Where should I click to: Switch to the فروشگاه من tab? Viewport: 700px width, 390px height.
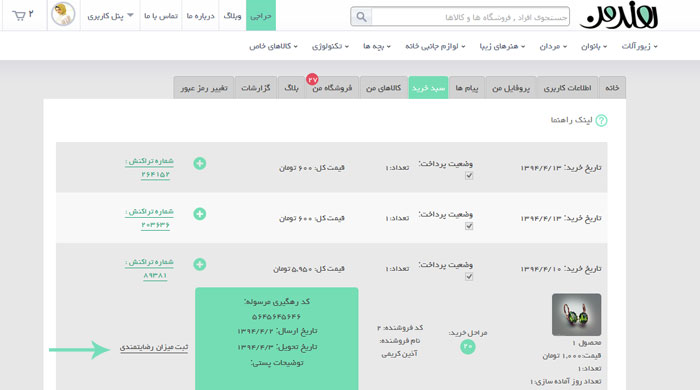(332, 87)
